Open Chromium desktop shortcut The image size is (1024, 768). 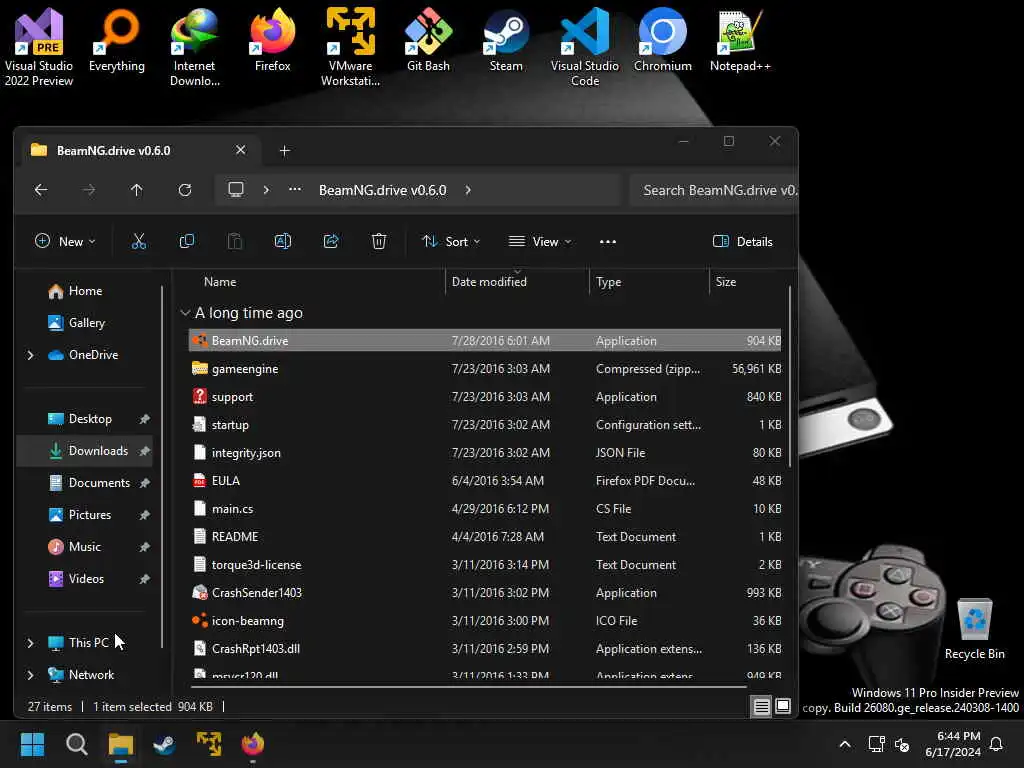(663, 40)
